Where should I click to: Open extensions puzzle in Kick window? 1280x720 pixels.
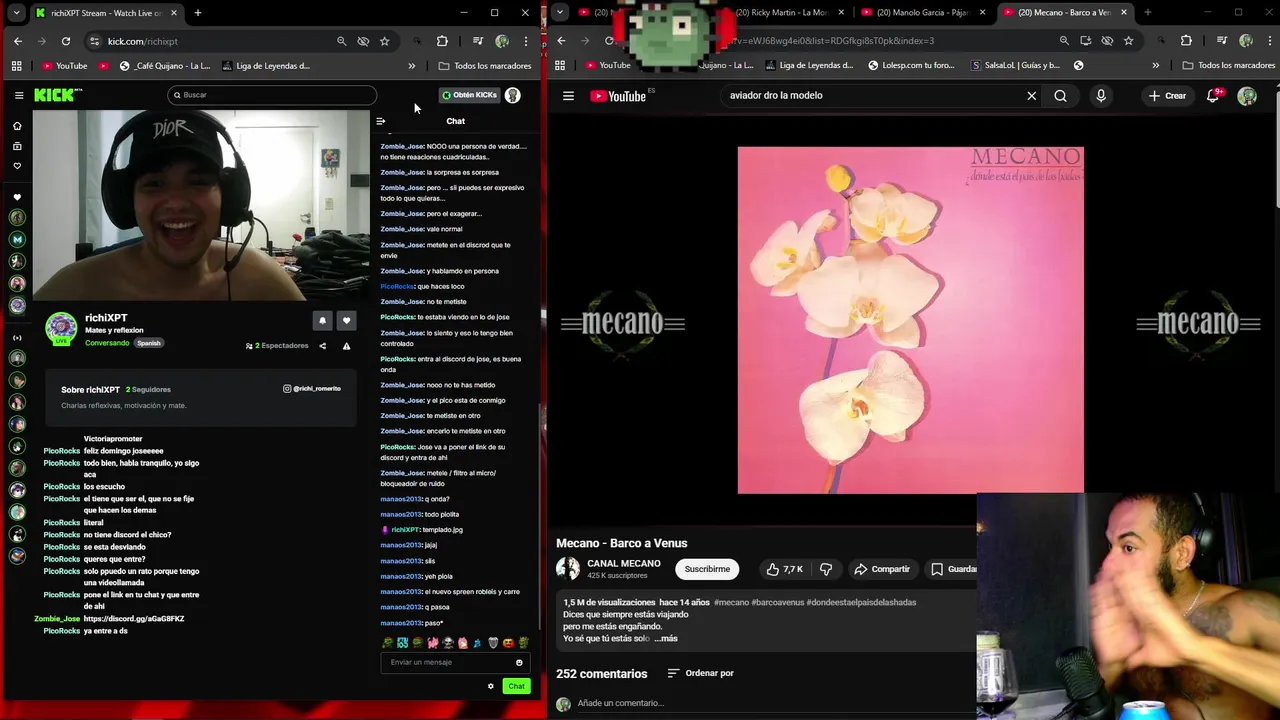pyautogui.click(x=442, y=41)
